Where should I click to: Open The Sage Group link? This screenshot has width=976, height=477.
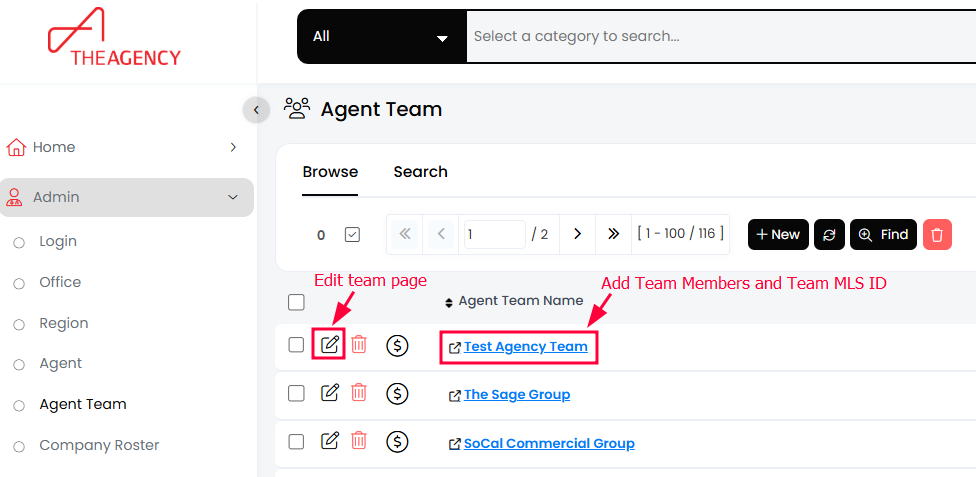(x=516, y=395)
